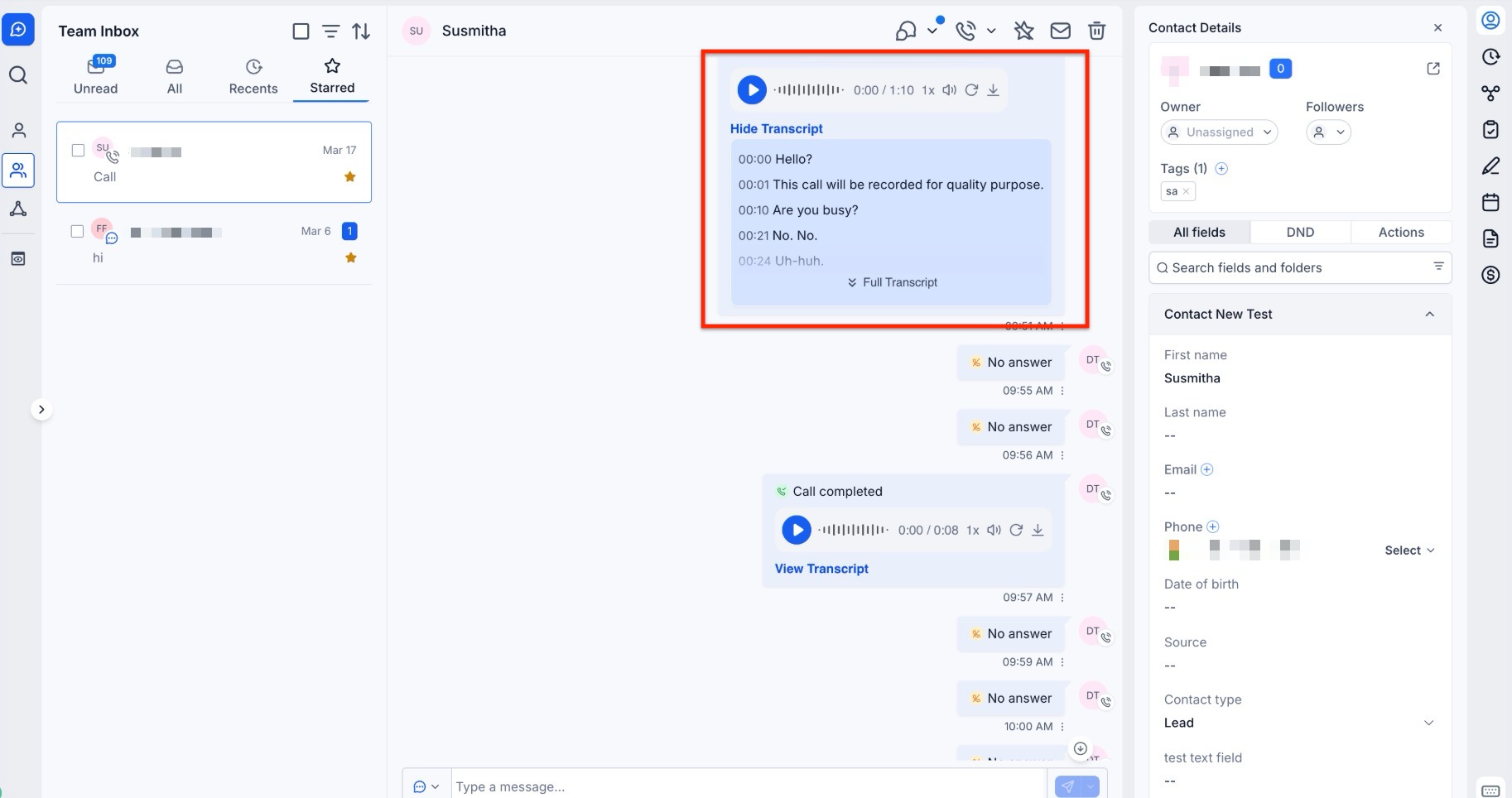Open the calendar icon in right sidebar
Image resolution: width=1512 pixels, height=798 pixels.
tap(1490, 202)
